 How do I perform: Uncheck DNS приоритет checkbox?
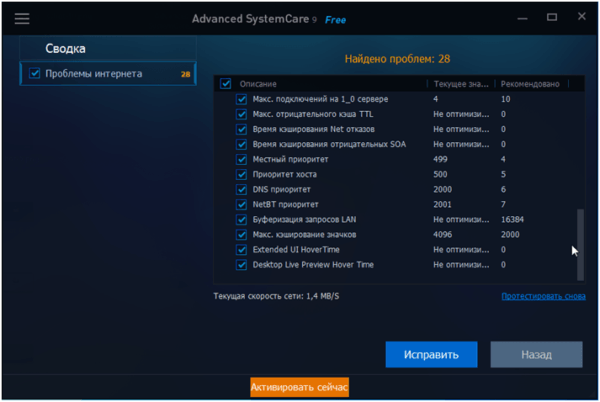(x=241, y=189)
